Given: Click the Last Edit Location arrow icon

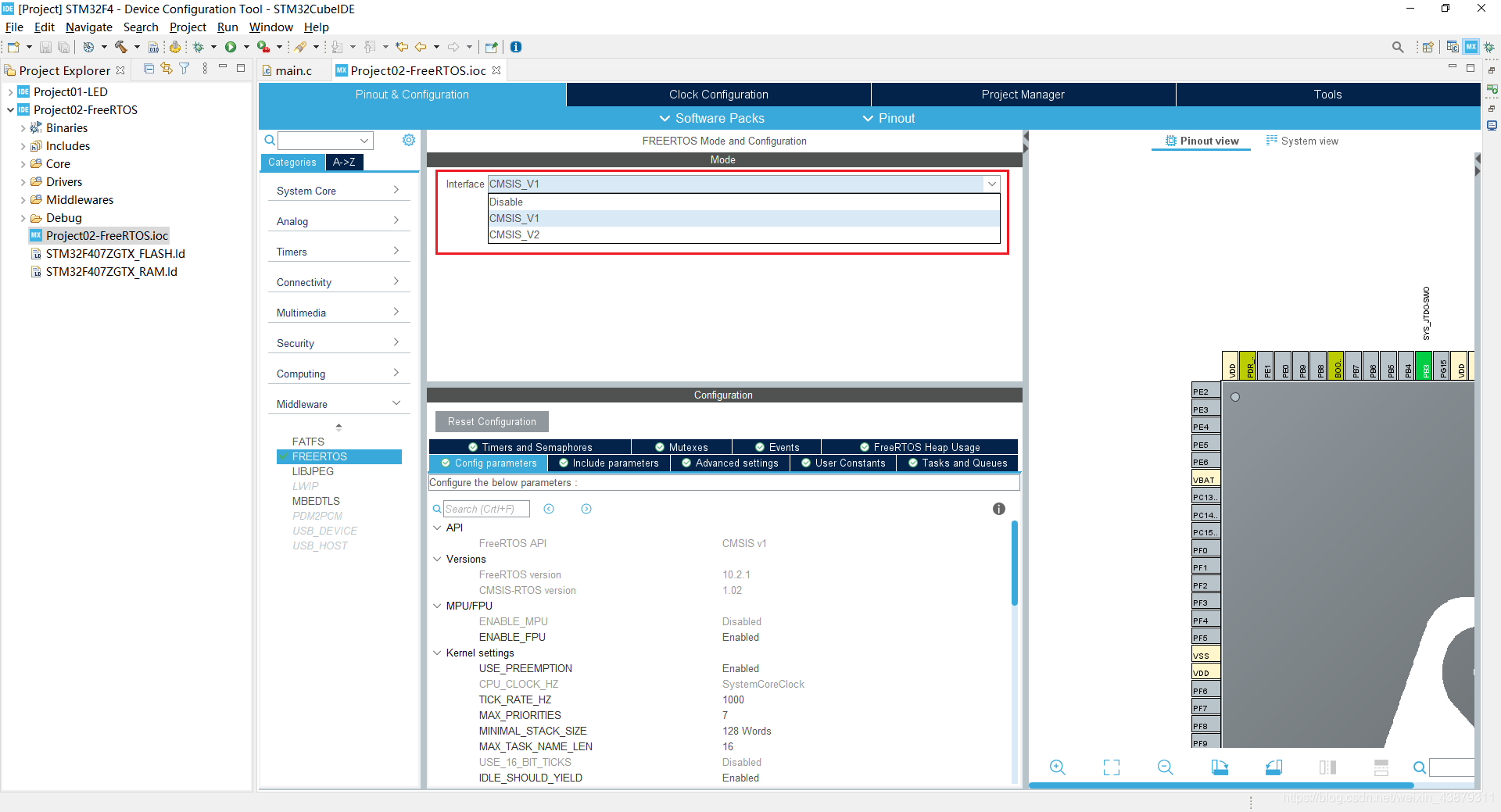Looking at the screenshot, I should 402,47.
